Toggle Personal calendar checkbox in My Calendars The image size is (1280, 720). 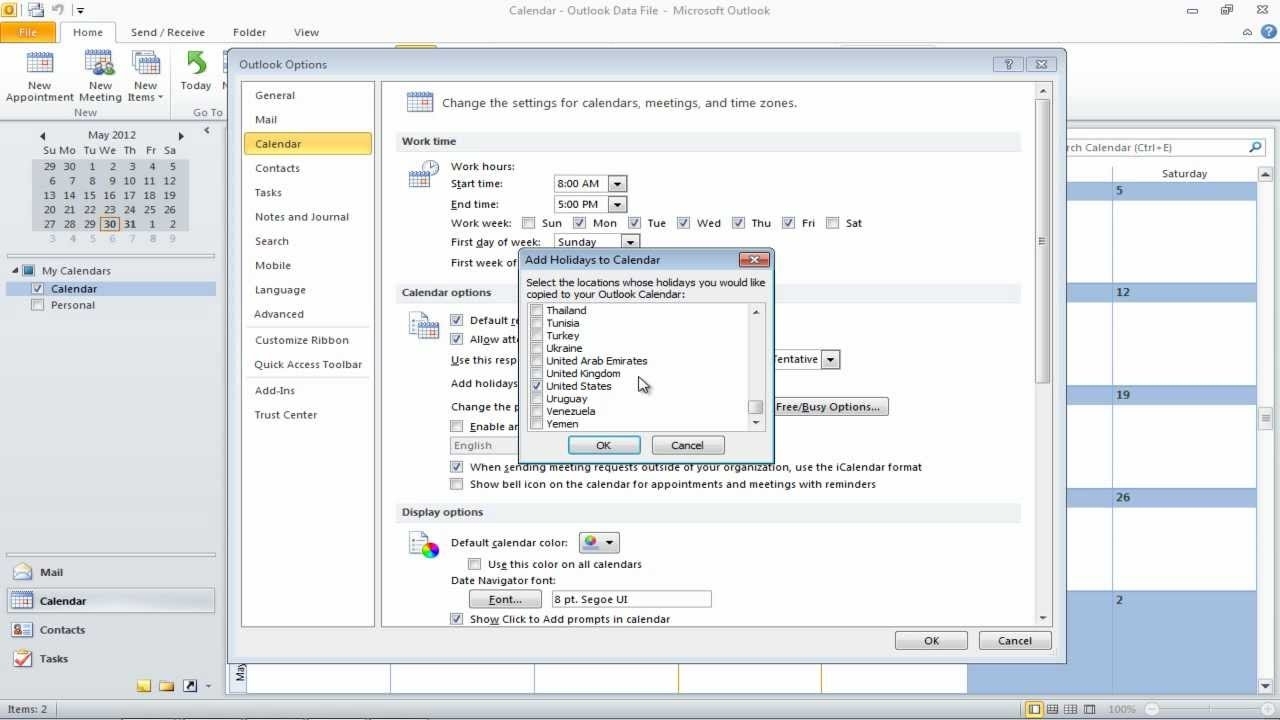coord(38,305)
